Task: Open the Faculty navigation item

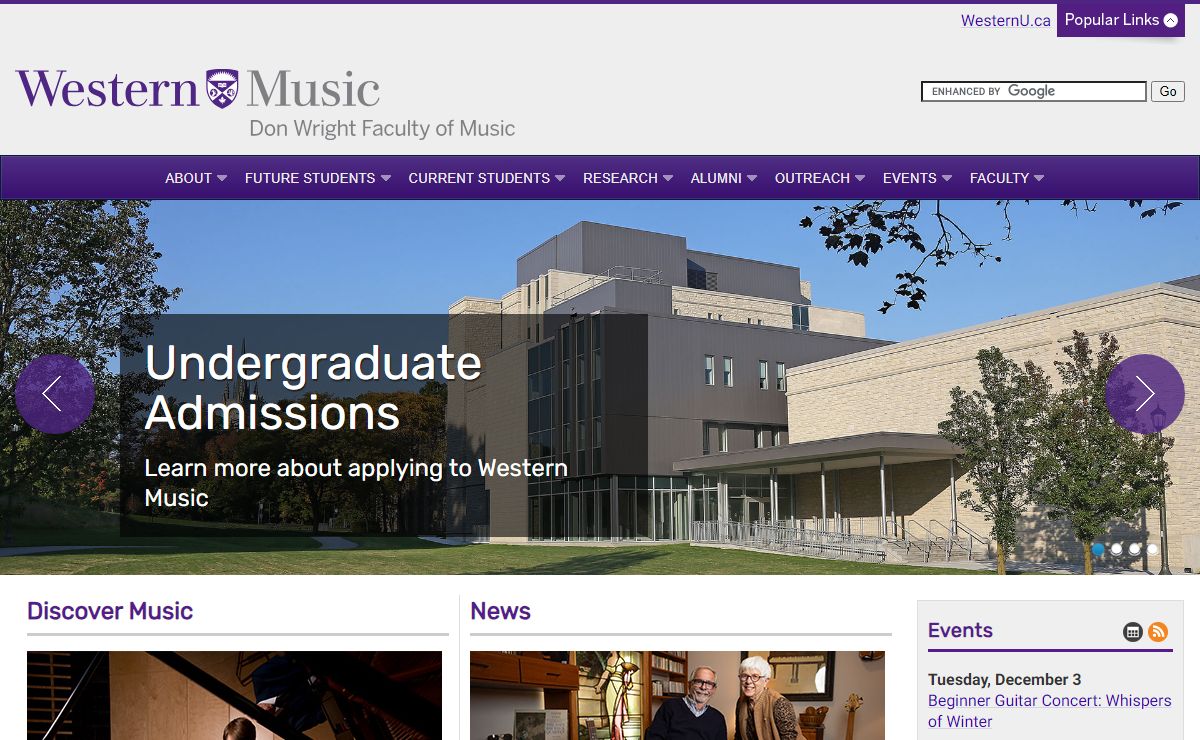Action: tap(999, 178)
